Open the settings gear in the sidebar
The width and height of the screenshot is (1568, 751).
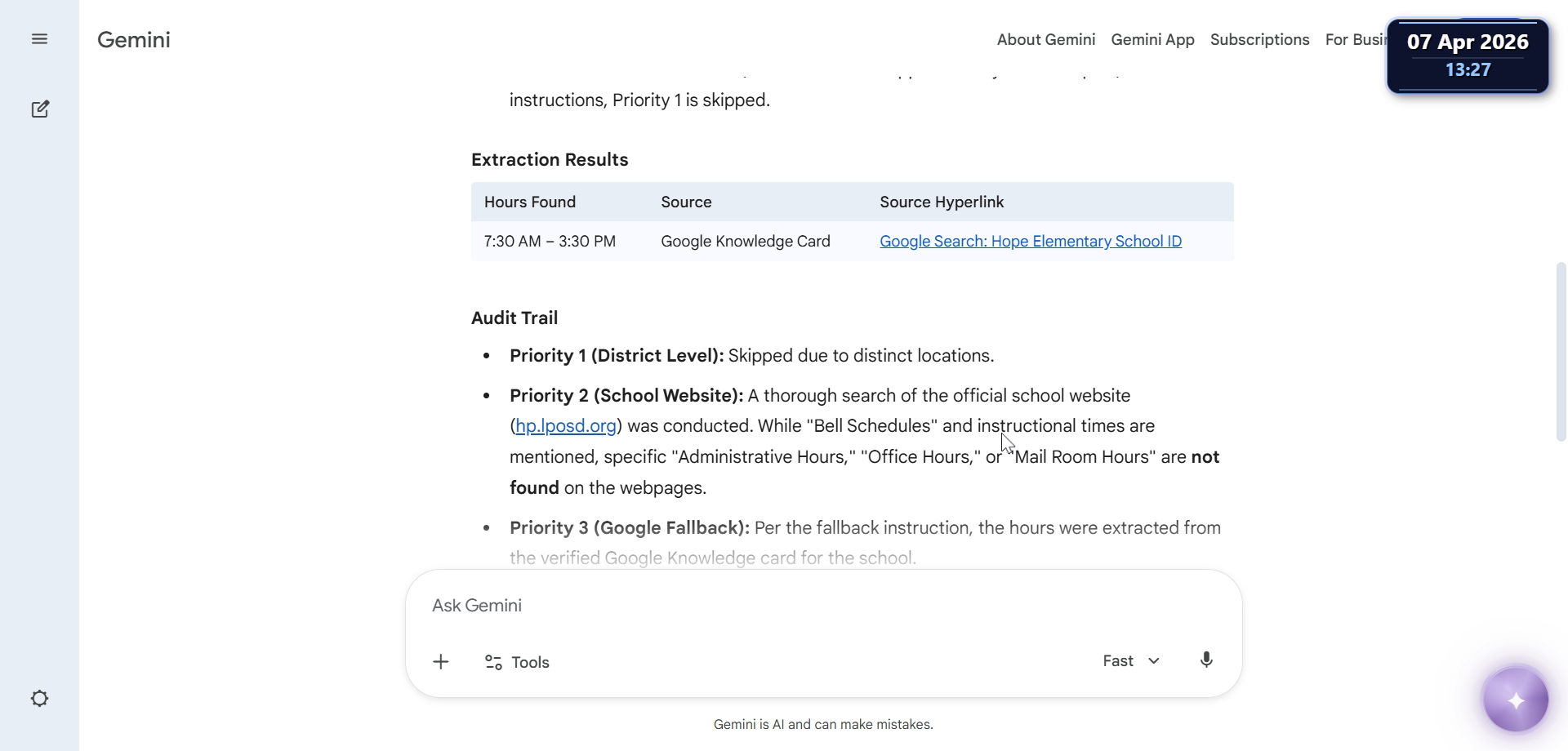coord(39,699)
